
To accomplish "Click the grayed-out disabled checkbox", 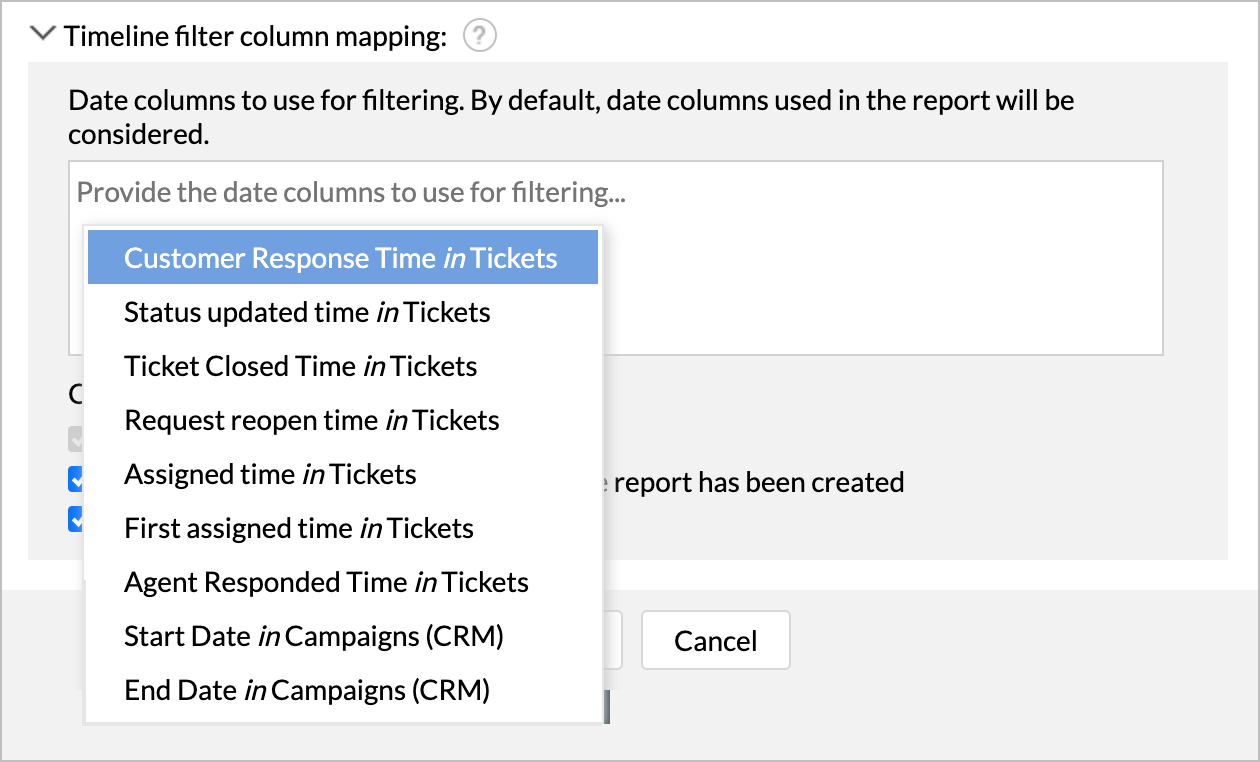I will 75,440.
